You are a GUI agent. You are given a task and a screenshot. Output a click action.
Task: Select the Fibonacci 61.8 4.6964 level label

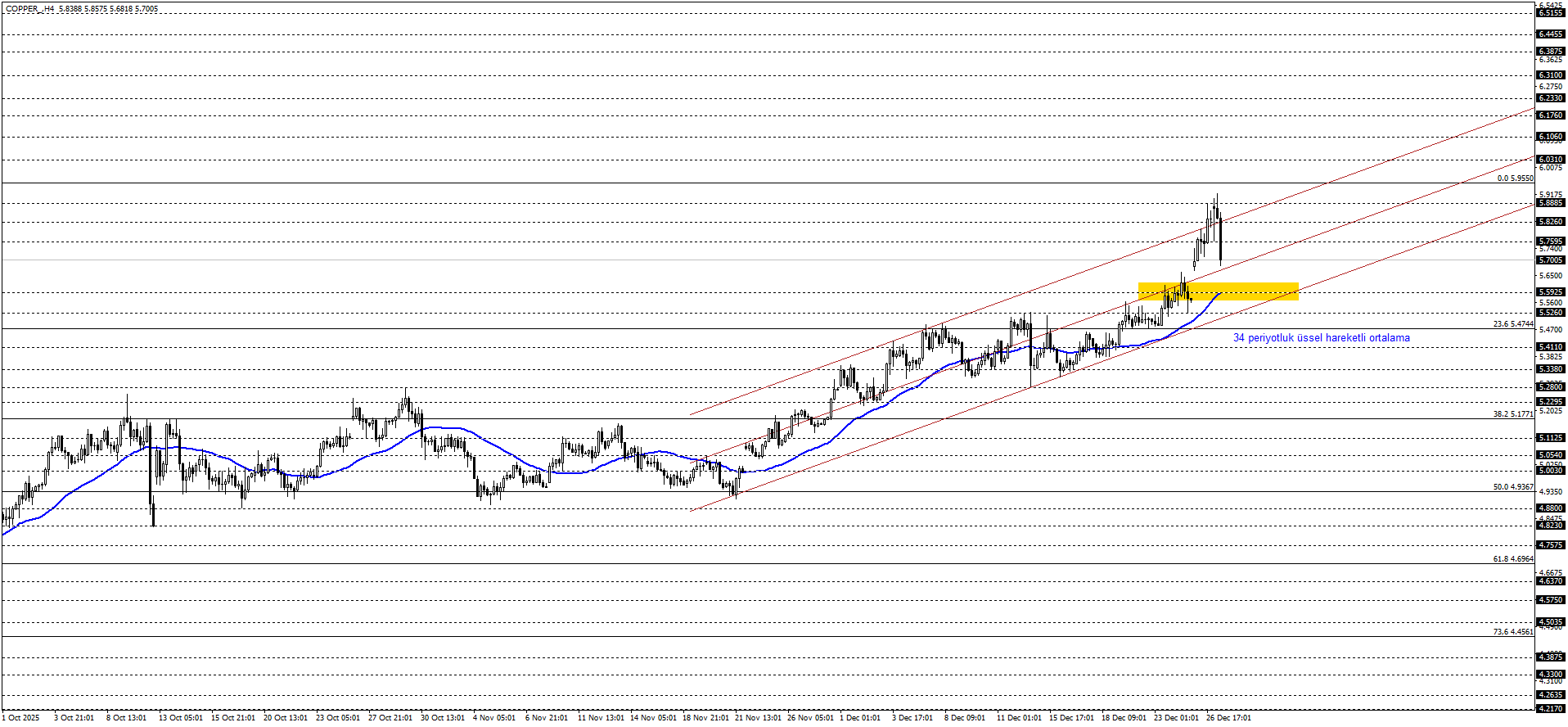tap(1513, 559)
